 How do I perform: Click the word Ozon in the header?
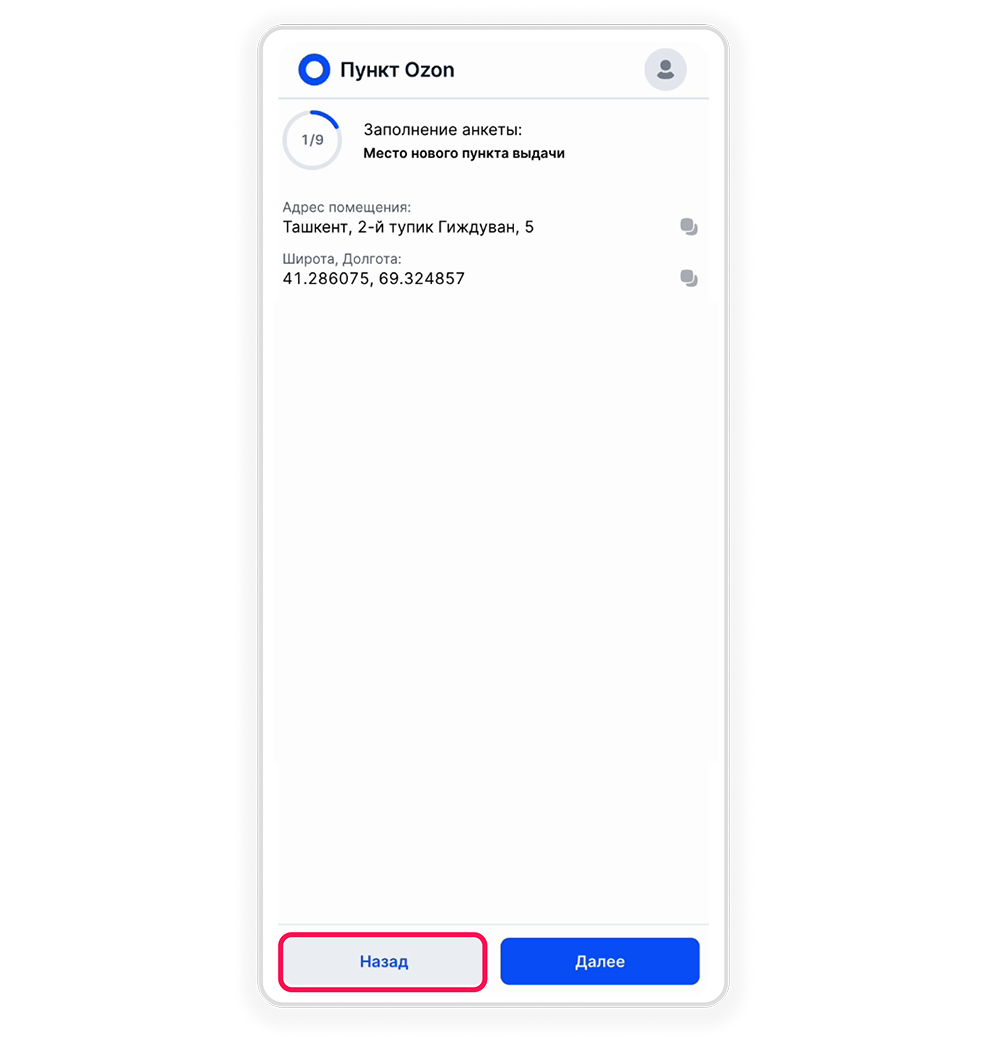click(429, 70)
